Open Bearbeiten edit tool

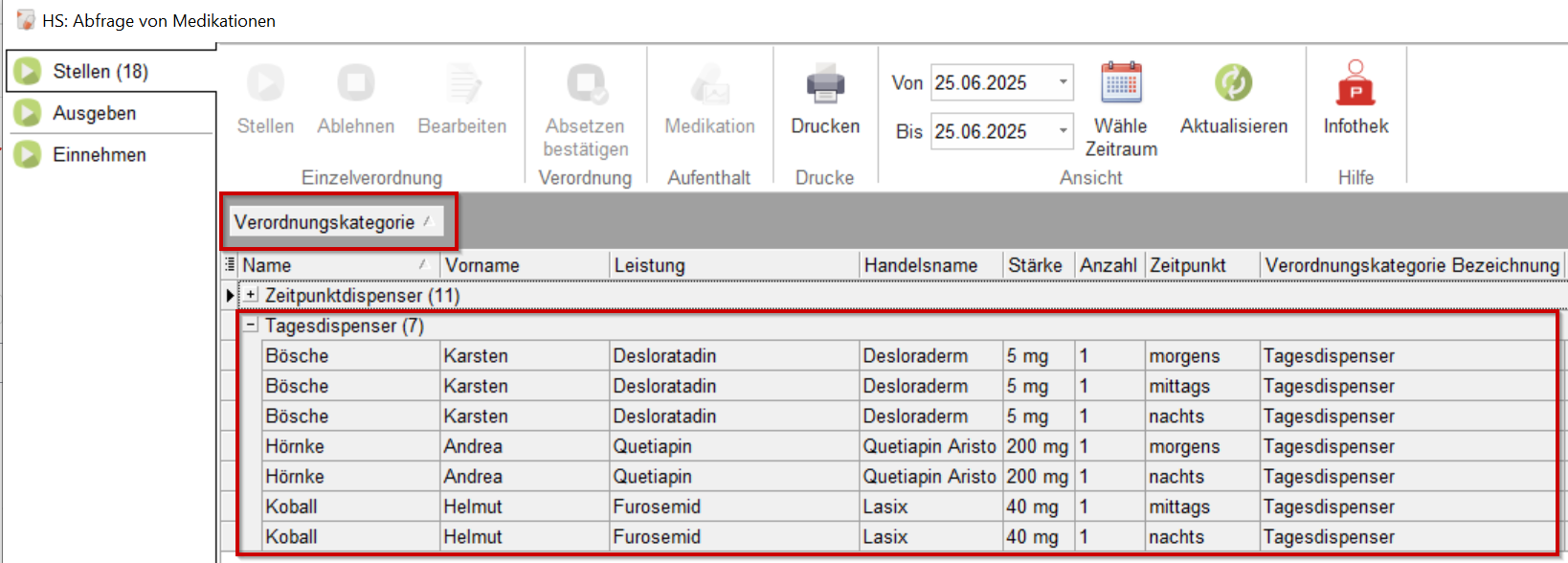point(462,83)
